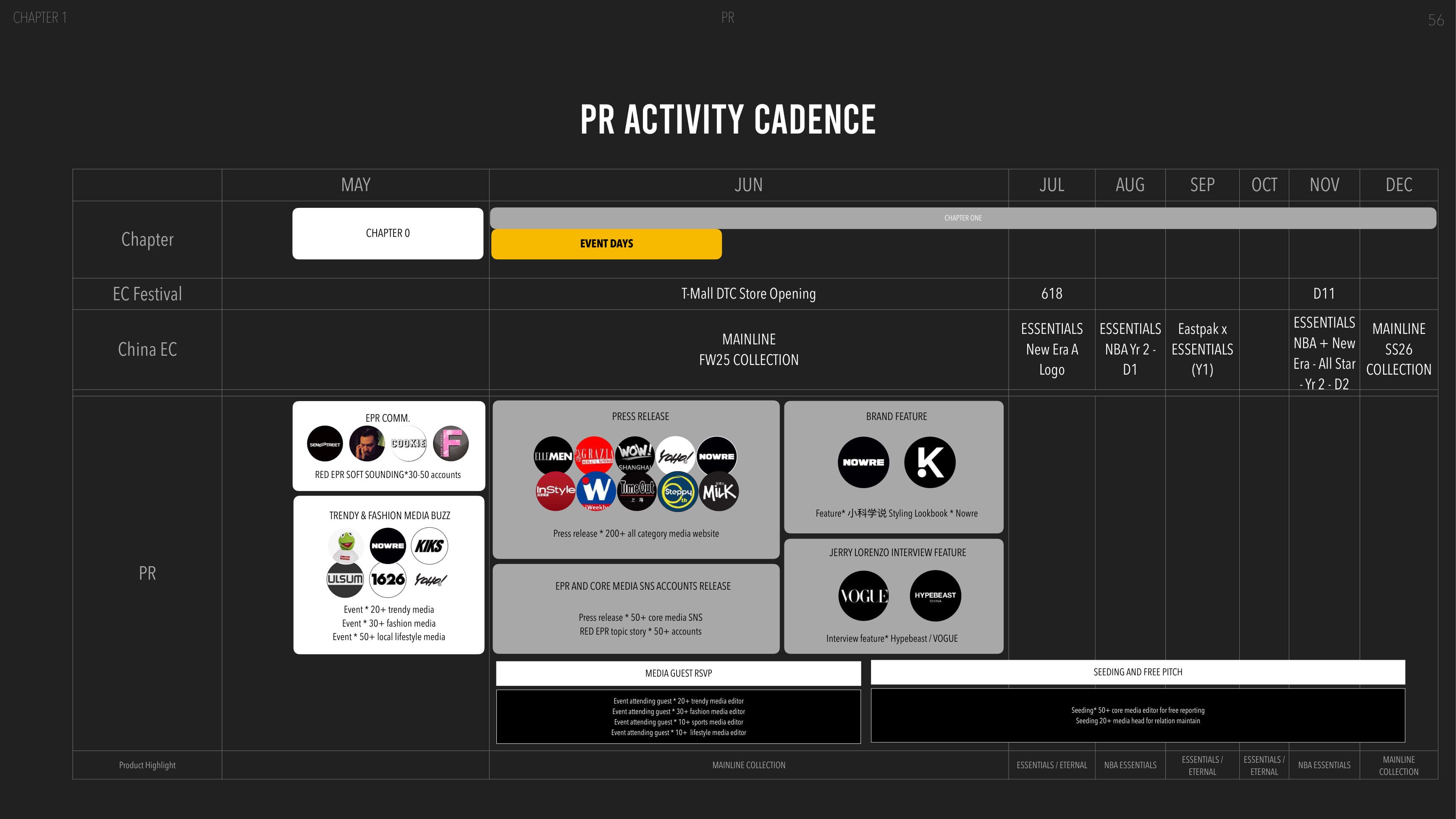The height and width of the screenshot is (819, 1456).
Task: Select the Steppy logo circle
Action: click(678, 492)
